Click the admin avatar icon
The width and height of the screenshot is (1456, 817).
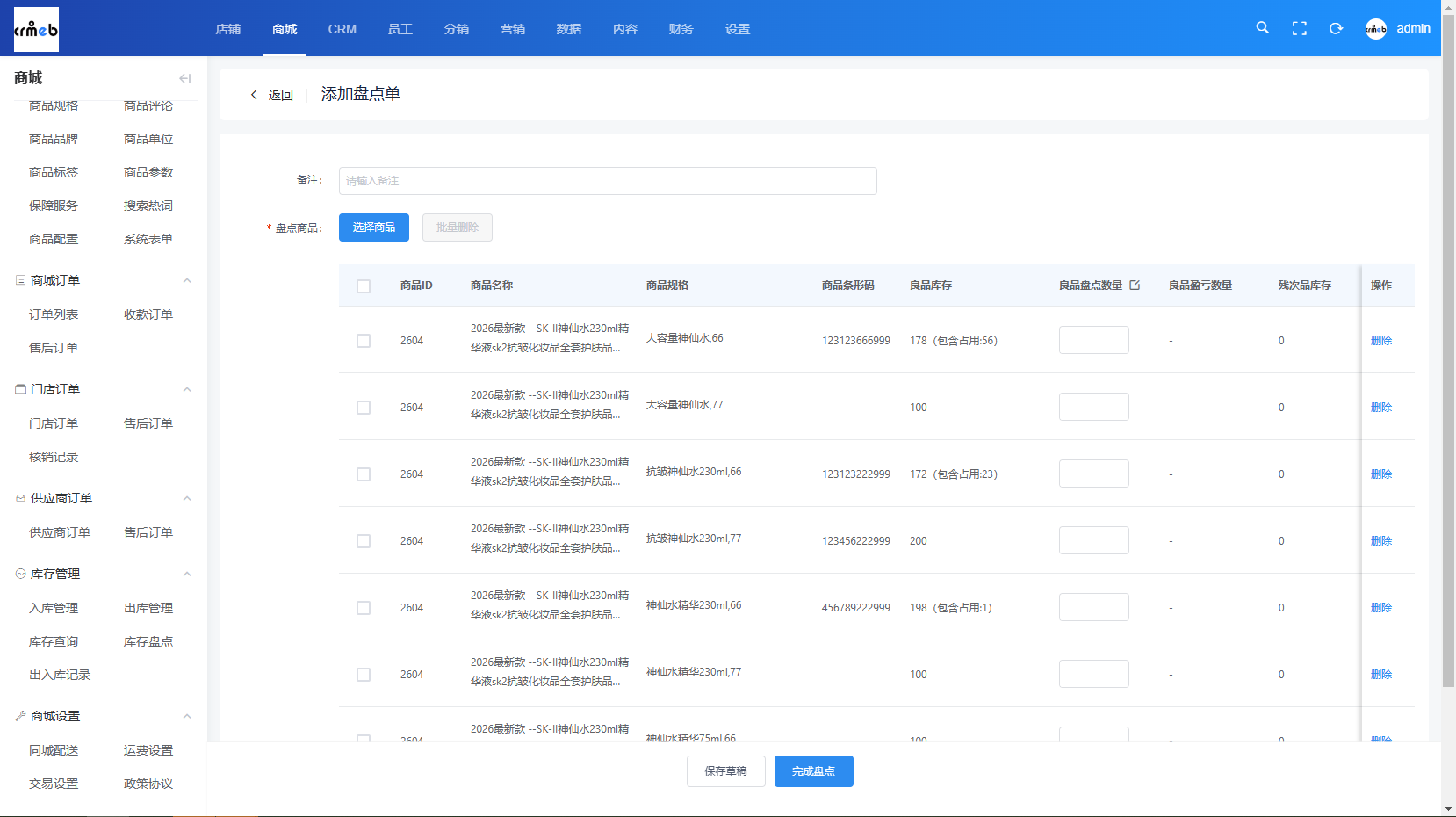pyautogui.click(x=1376, y=28)
